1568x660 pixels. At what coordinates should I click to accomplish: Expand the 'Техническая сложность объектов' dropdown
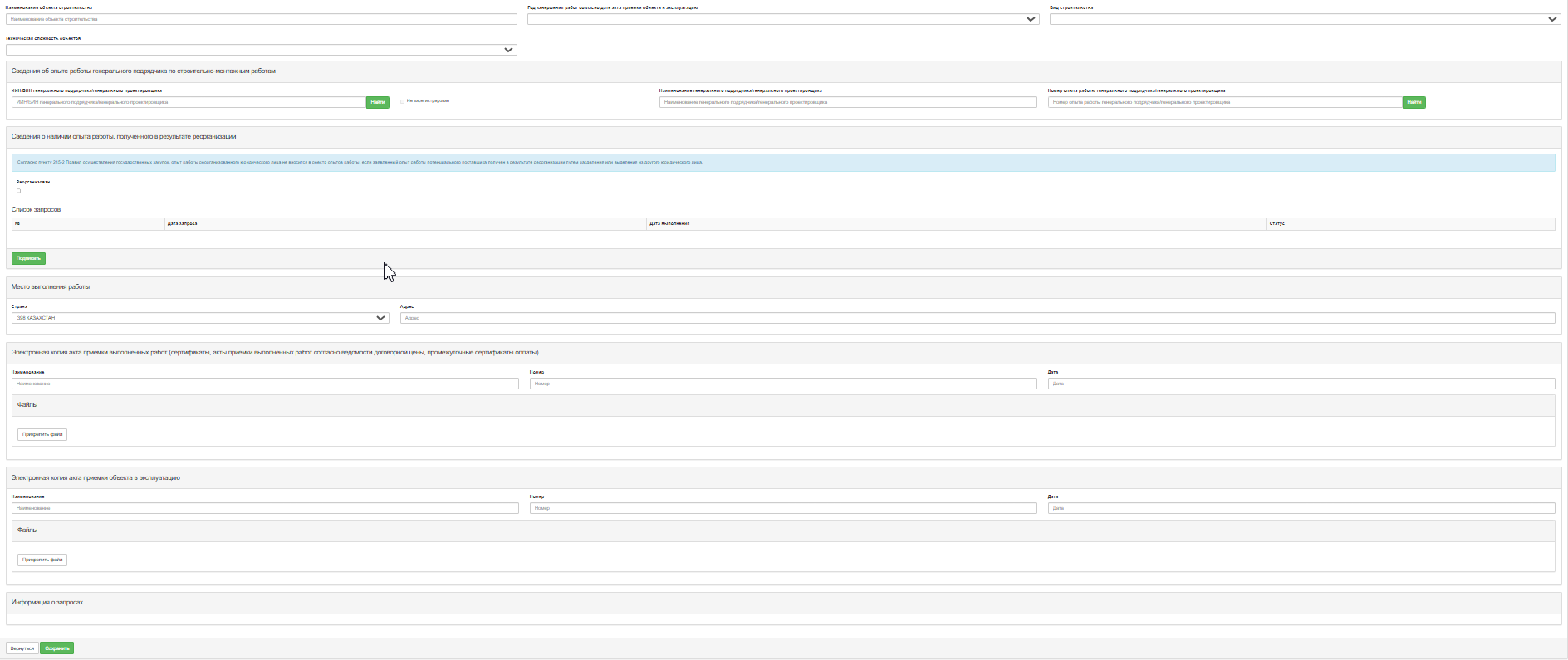[261, 50]
